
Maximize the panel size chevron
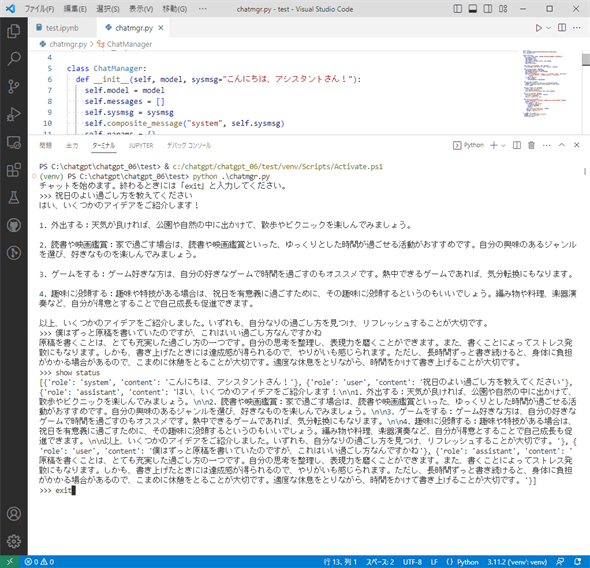(561, 145)
